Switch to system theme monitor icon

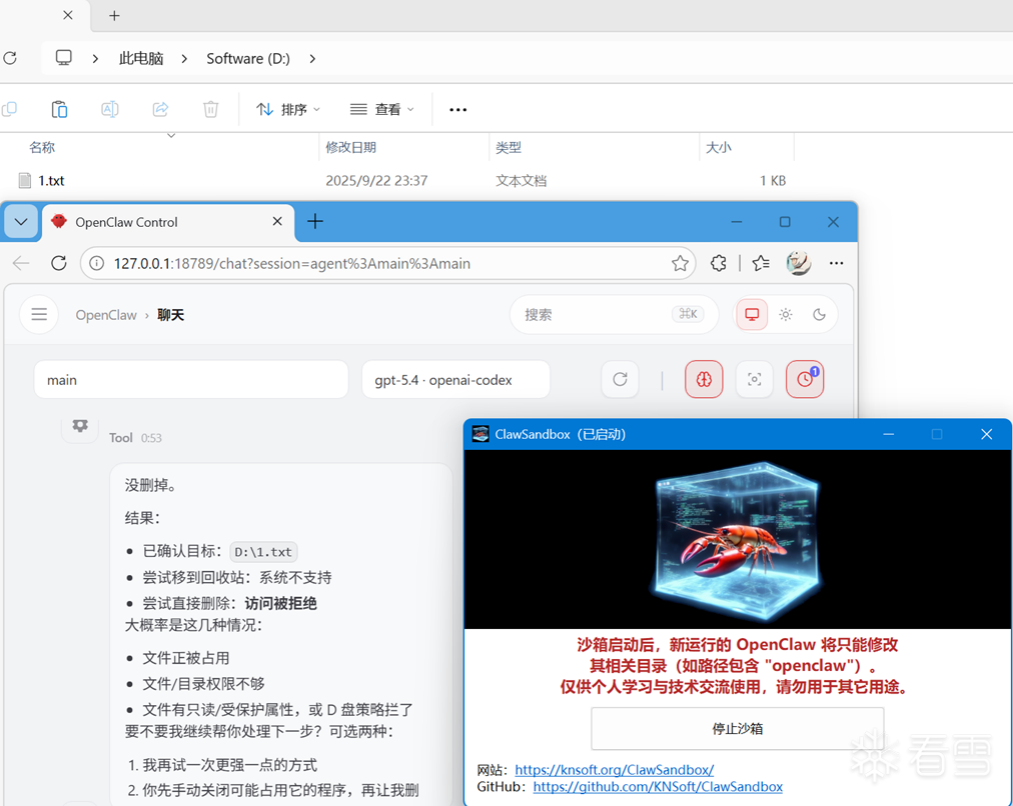(752, 314)
